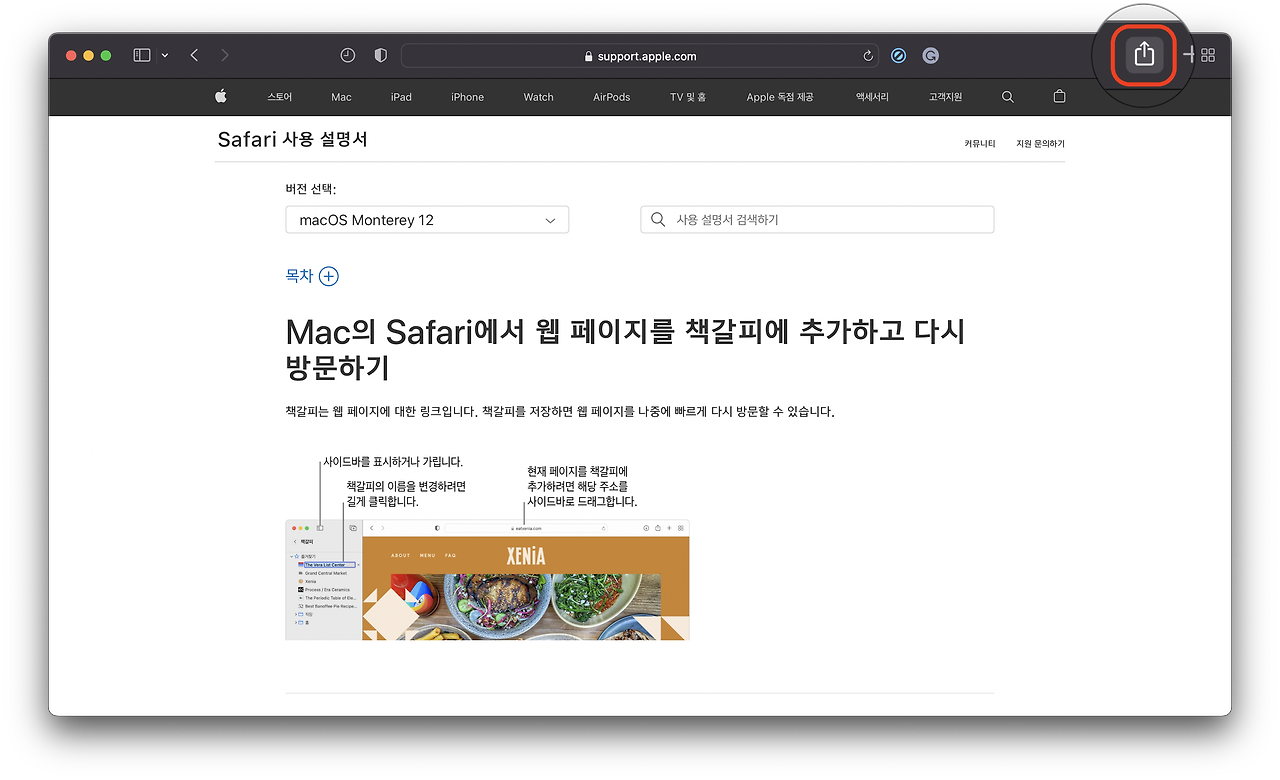The height and width of the screenshot is (780, 1280).
Task: Click the search magnifier in Apple navigation
Action: tap(1007, 97)
